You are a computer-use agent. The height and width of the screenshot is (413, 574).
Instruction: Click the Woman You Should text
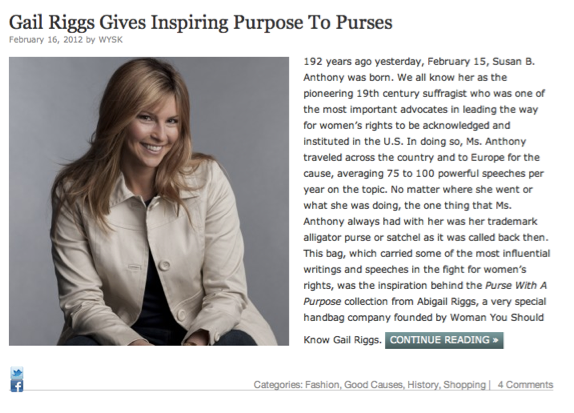497,317
